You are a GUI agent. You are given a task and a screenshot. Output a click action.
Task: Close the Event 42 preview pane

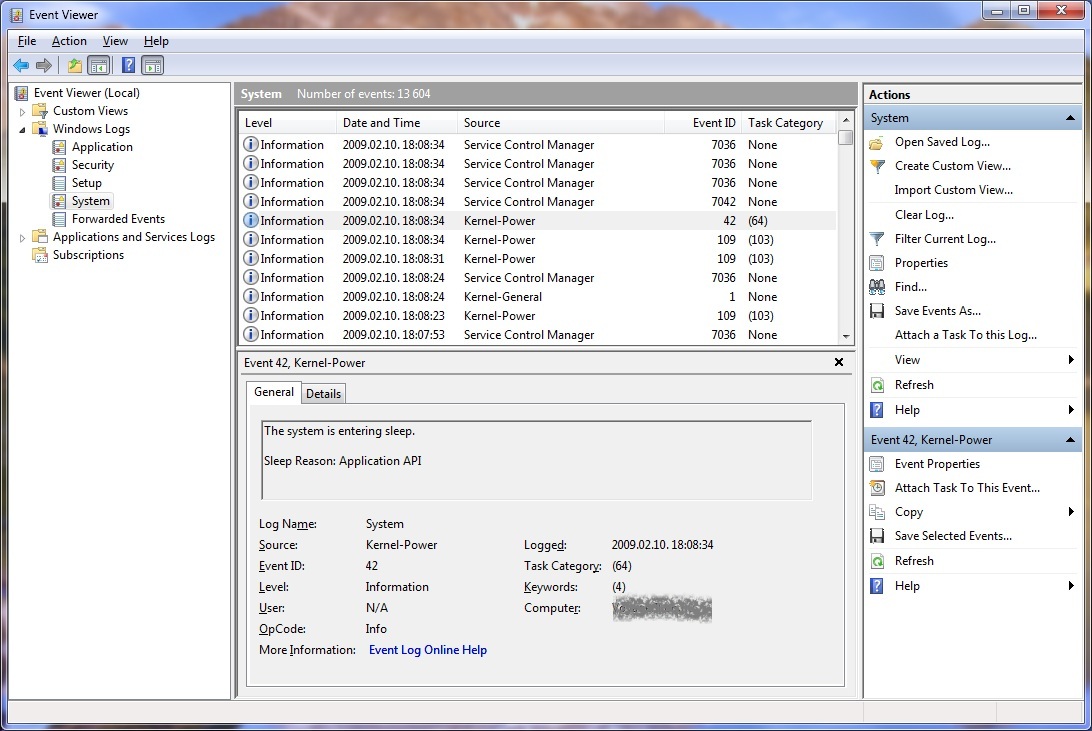(839, 362)
